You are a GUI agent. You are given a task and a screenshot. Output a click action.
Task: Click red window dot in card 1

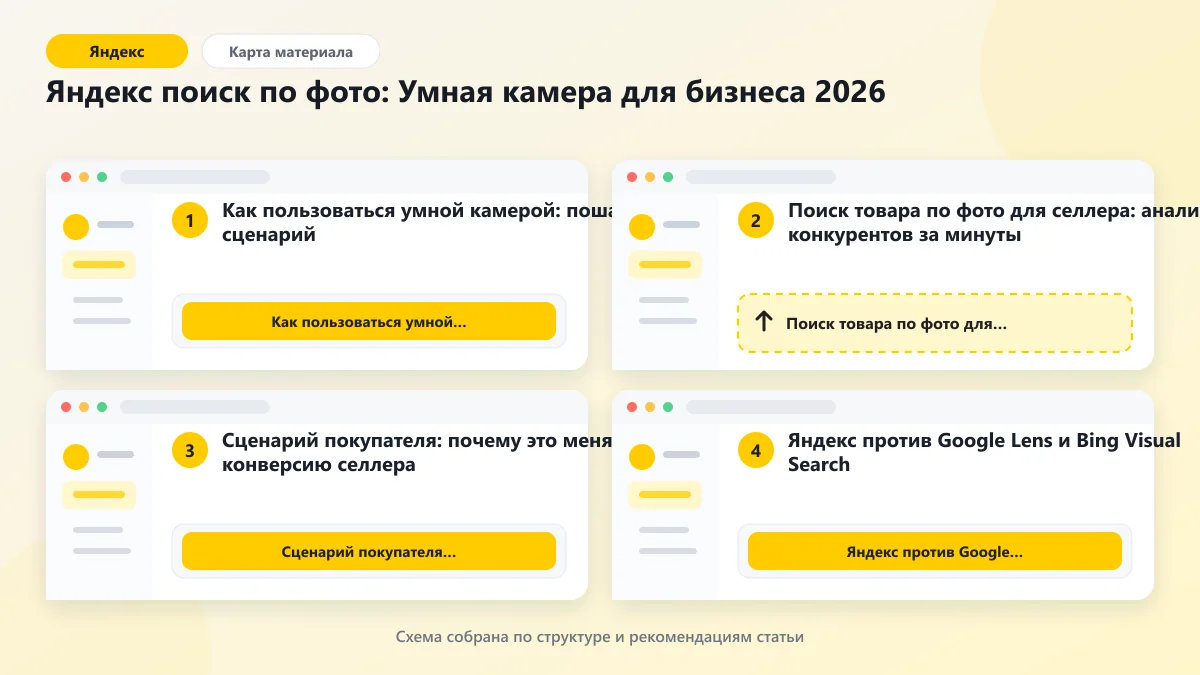point(66,177)
